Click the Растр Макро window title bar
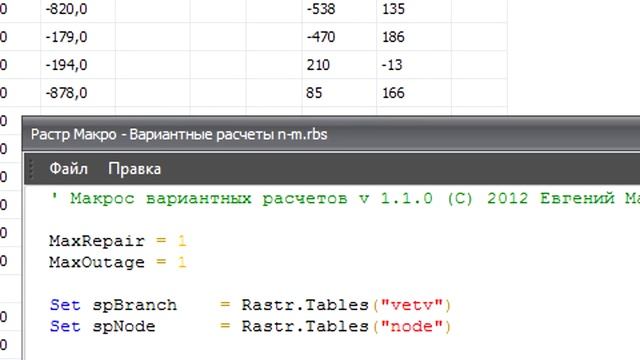 (331, 134)
